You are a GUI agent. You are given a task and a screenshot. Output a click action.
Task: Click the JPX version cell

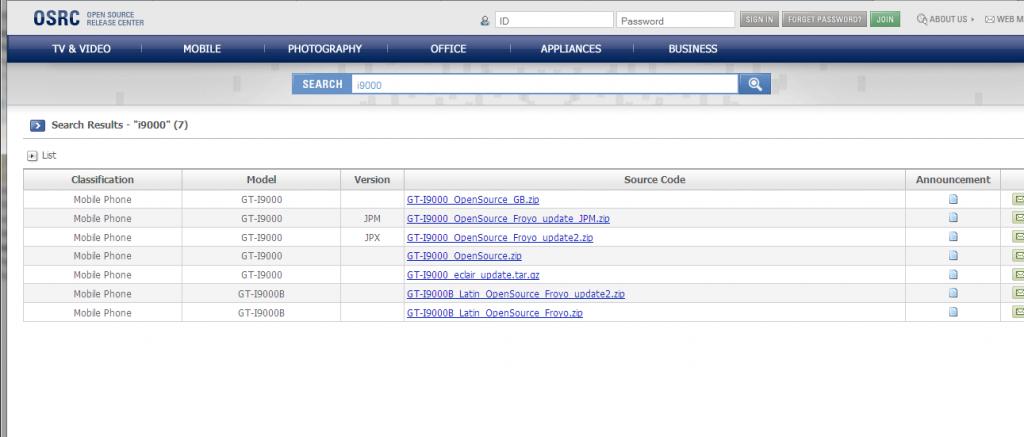pos(372,238)
